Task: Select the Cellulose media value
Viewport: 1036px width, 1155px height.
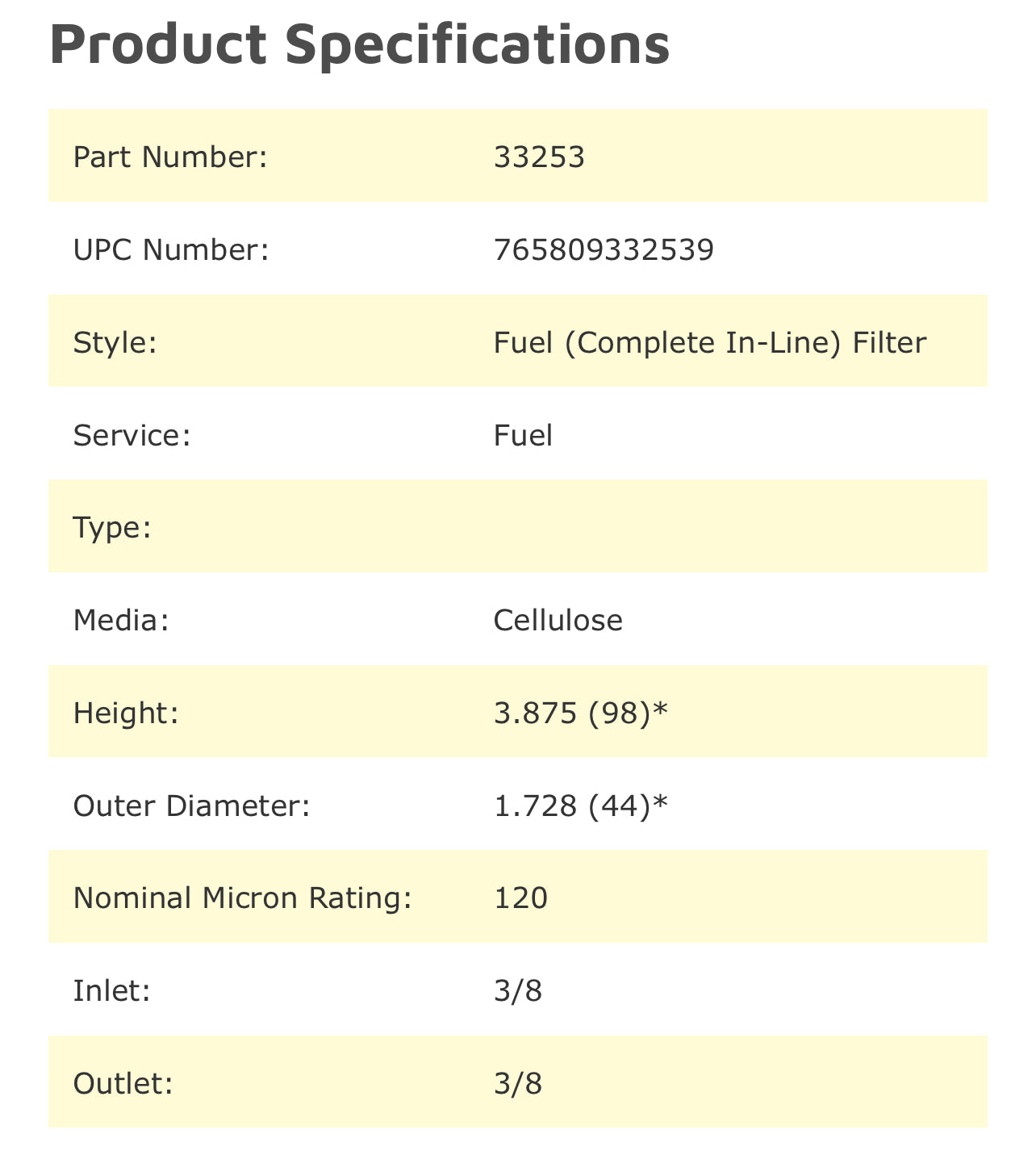Action: (x=558, y=621)
